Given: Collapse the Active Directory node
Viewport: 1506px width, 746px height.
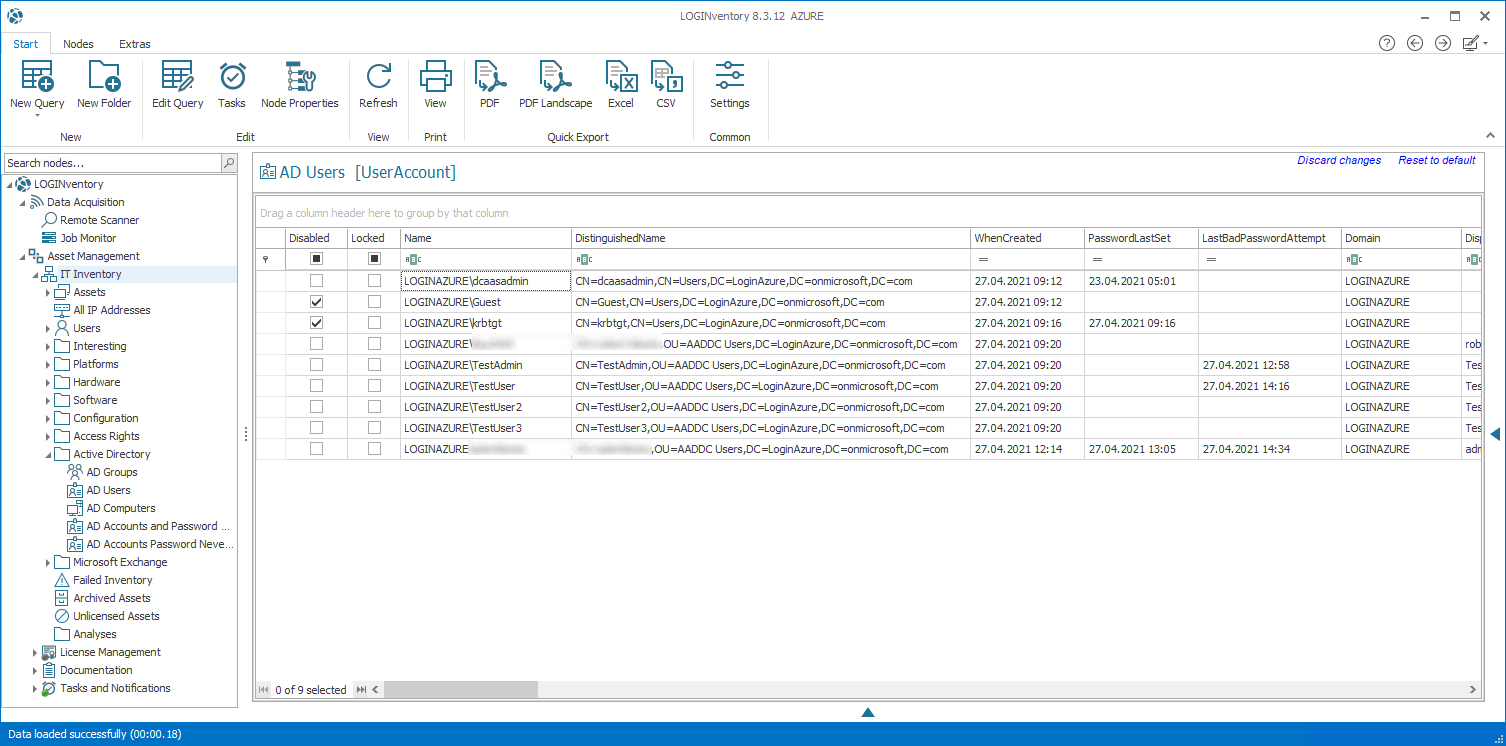Looking at the screenshot, I should [x=47, y=454].
